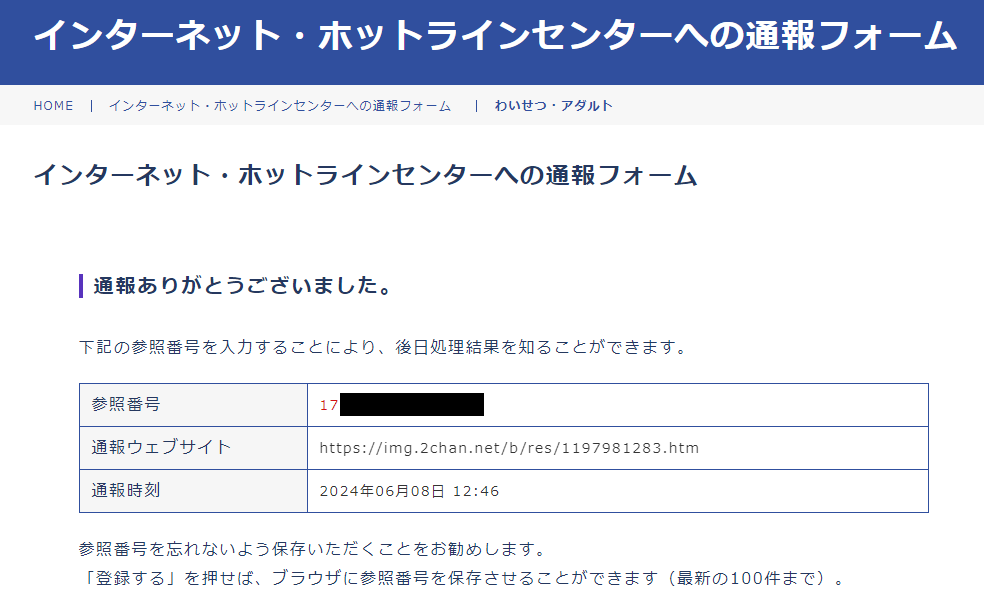Select the 通報時刻 label cell

(x=193, y=491)
